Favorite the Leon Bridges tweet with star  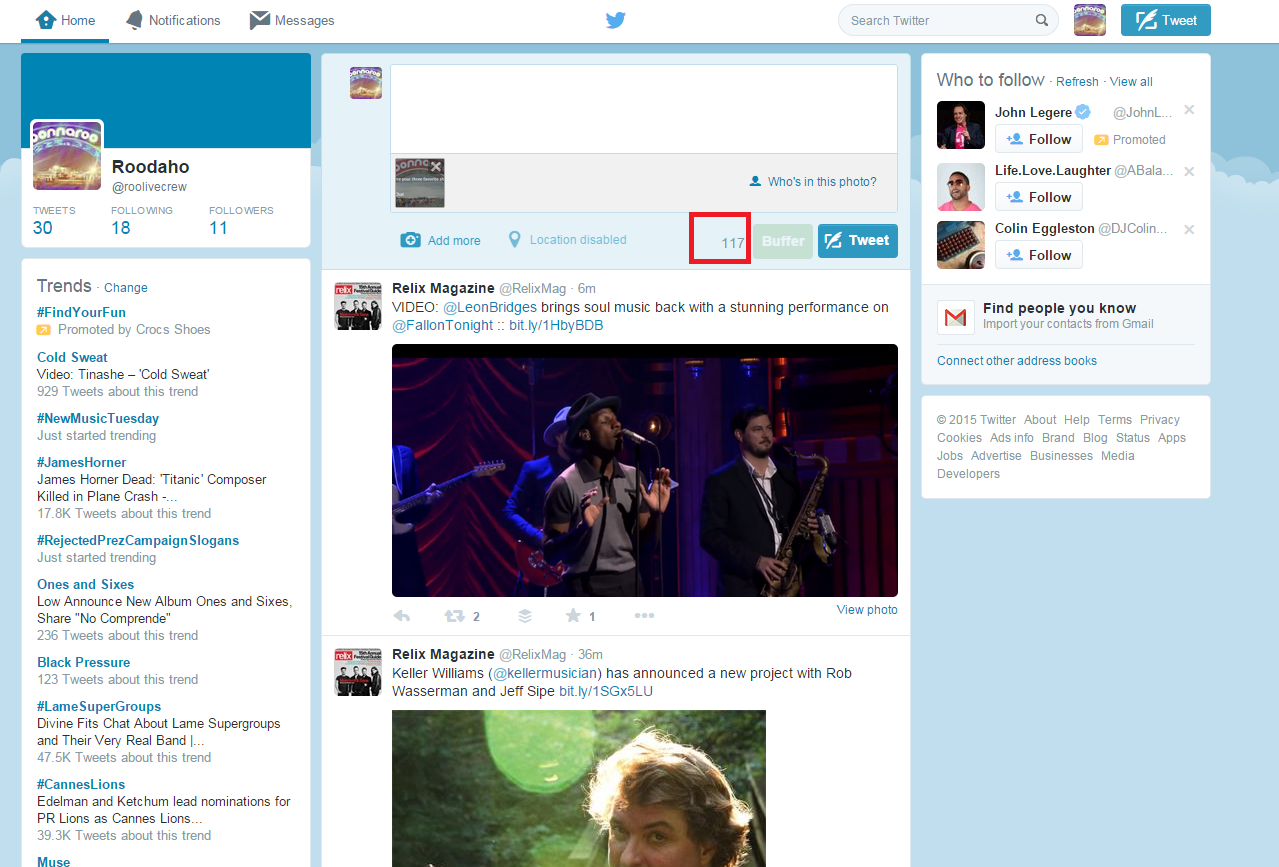573,616
